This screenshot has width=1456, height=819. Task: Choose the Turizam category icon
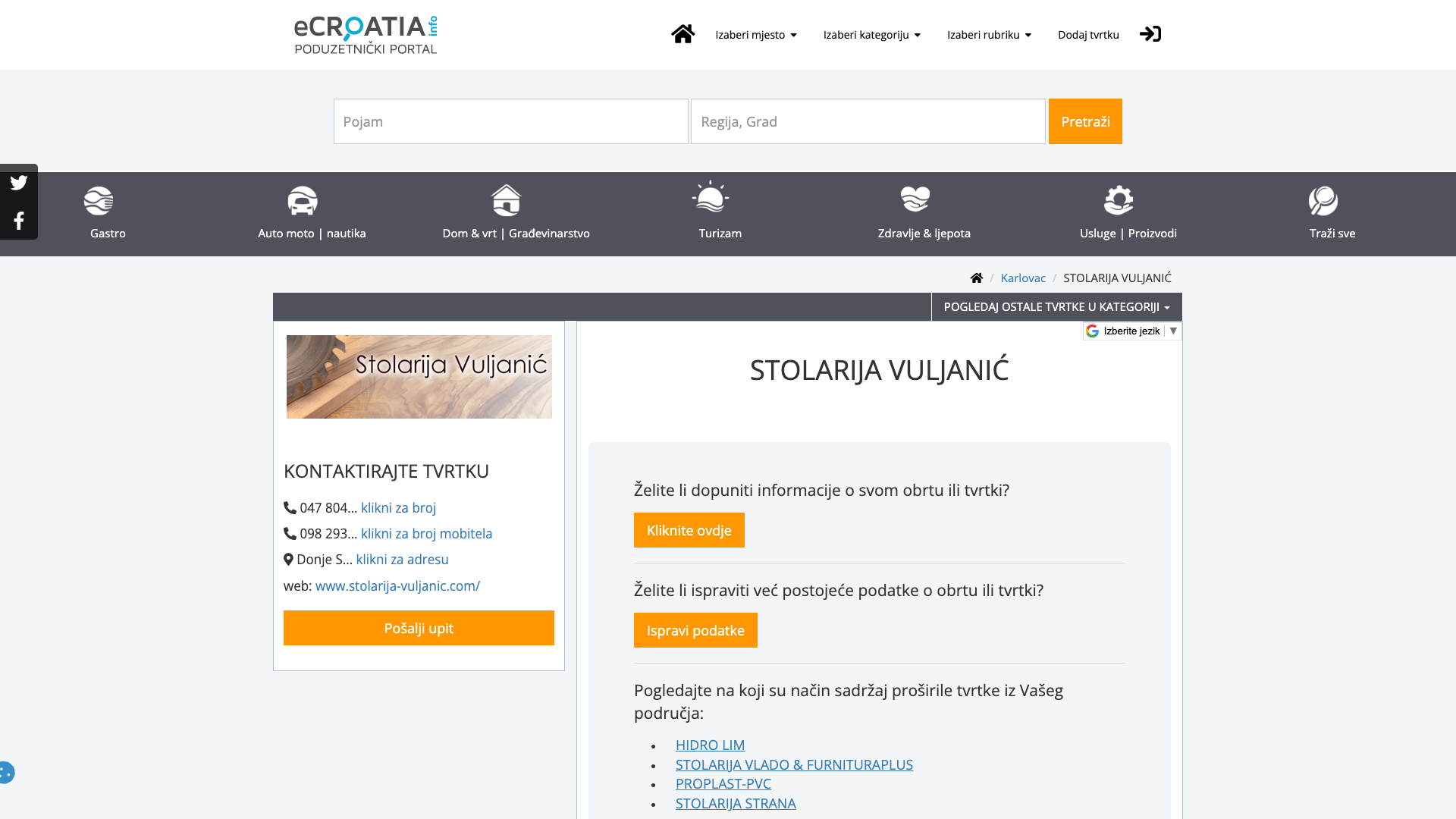(x=711, y=197)
